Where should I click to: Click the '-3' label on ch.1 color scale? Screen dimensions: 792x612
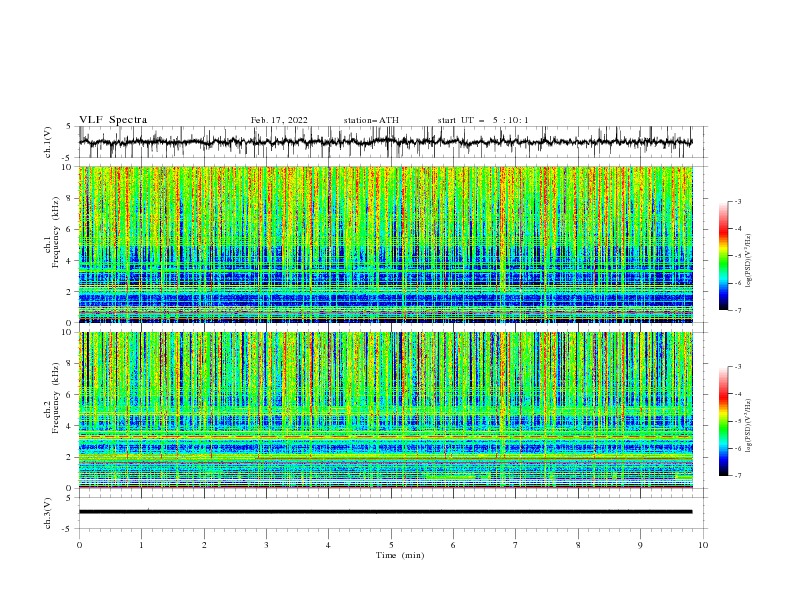pos(738,201)
